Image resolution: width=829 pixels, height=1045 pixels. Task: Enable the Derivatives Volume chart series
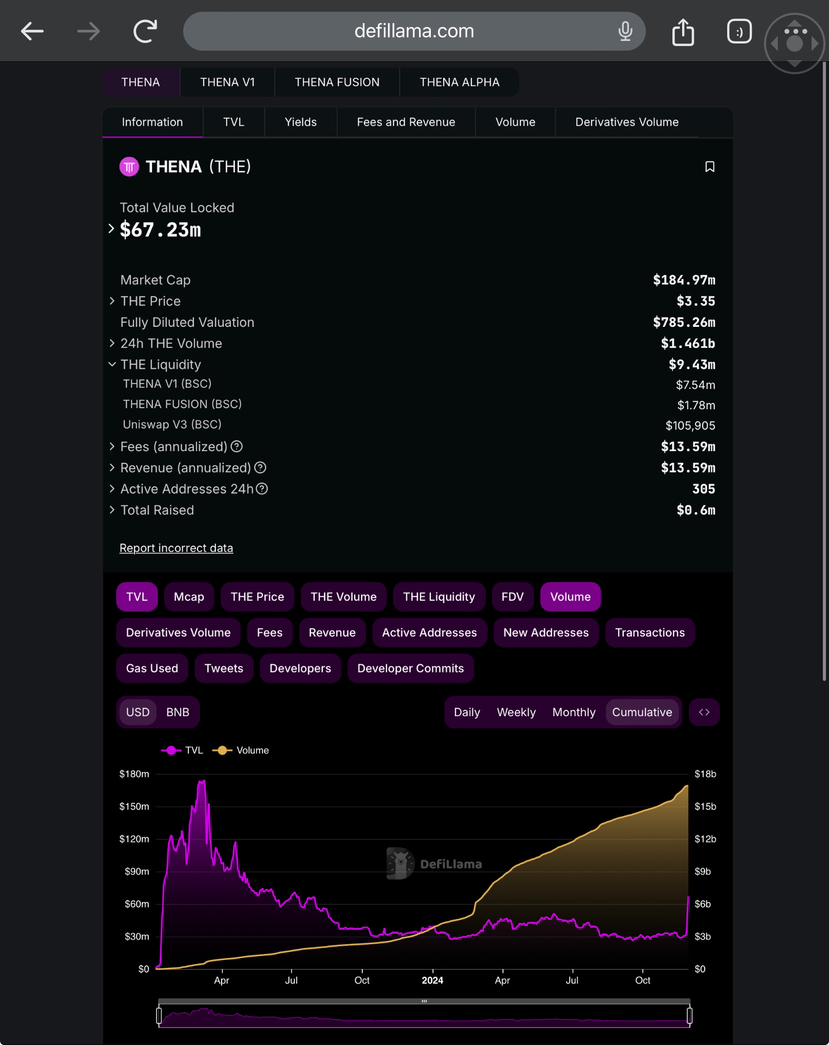click(x=179, y=633)
